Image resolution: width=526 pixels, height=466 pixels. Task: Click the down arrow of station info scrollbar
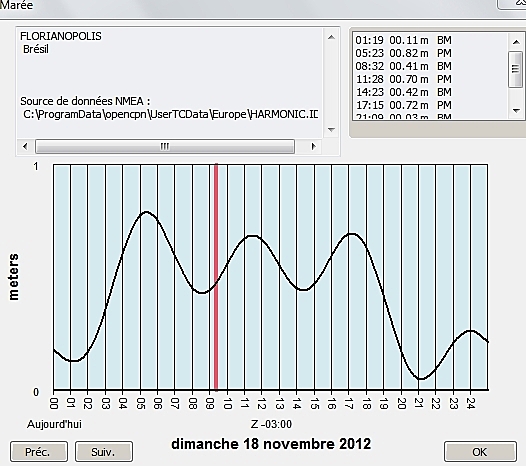331,130
